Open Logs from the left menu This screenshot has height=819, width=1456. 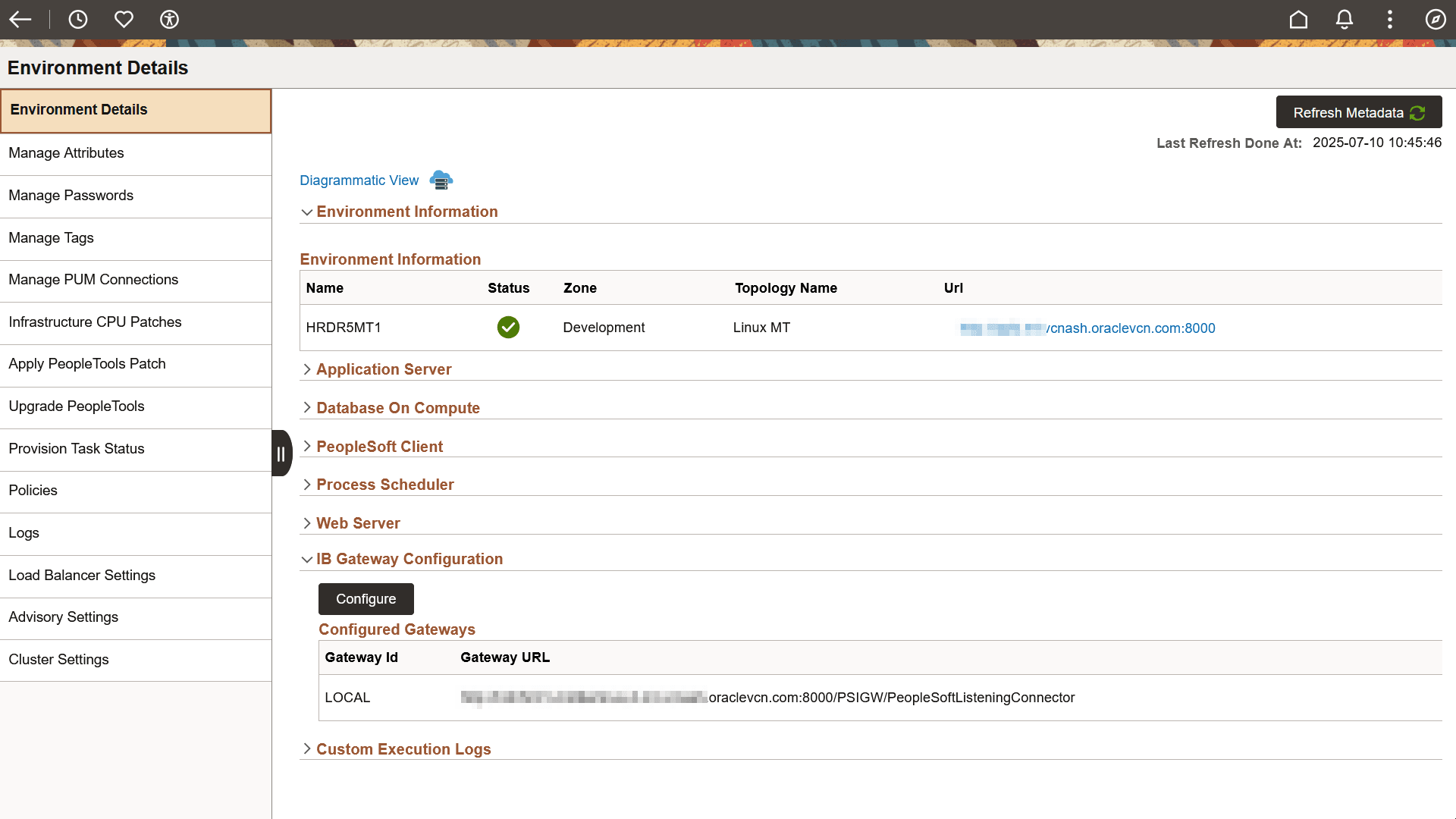point(24,532)
